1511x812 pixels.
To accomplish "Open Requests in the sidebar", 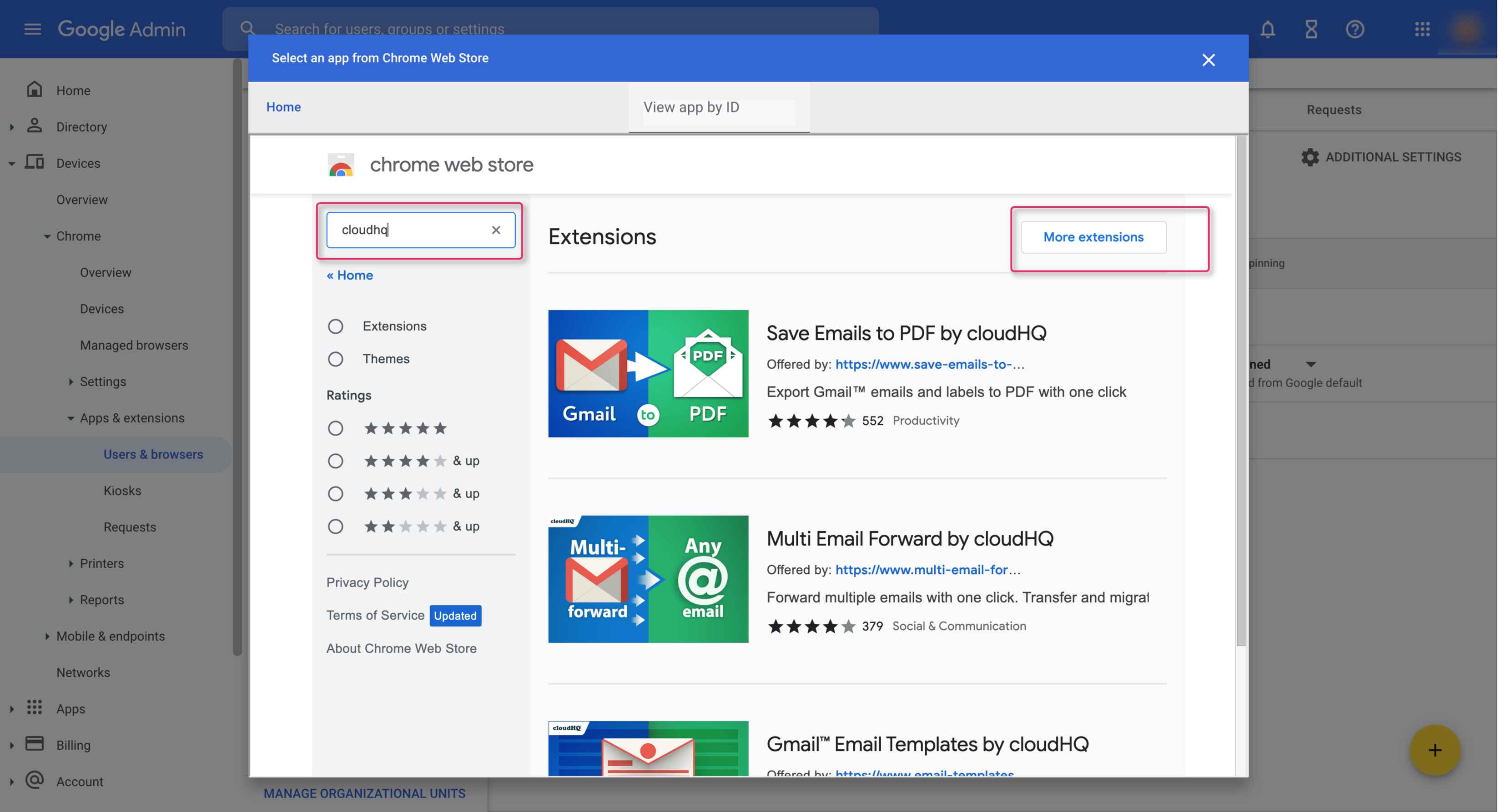I will 130,527.
